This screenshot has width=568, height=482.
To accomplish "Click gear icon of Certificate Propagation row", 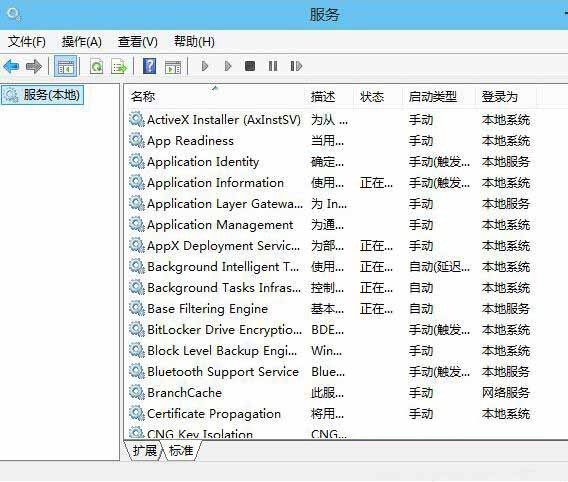I will [137, 414].
